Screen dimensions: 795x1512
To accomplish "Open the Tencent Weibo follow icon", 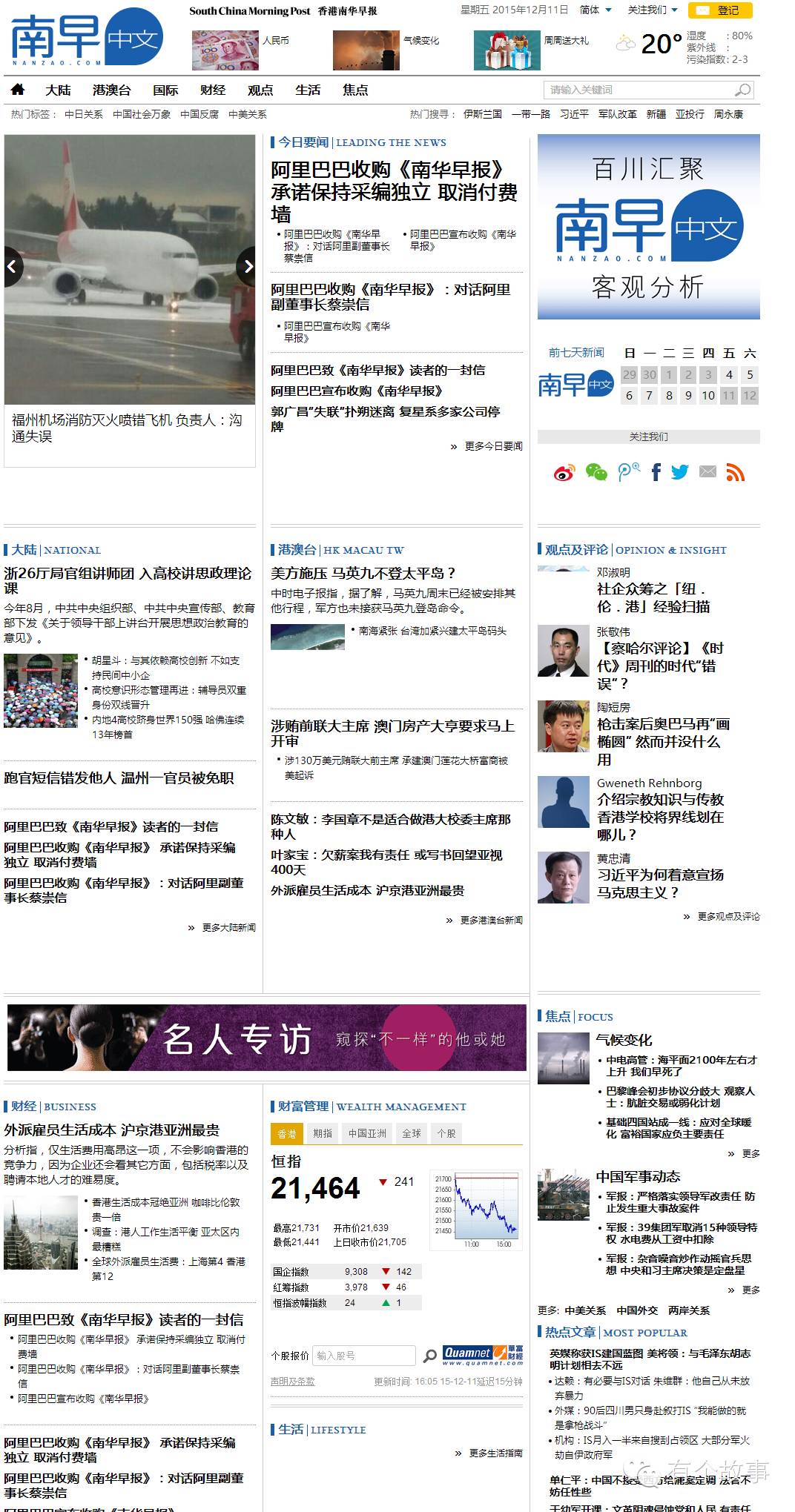I will [628, 471].
